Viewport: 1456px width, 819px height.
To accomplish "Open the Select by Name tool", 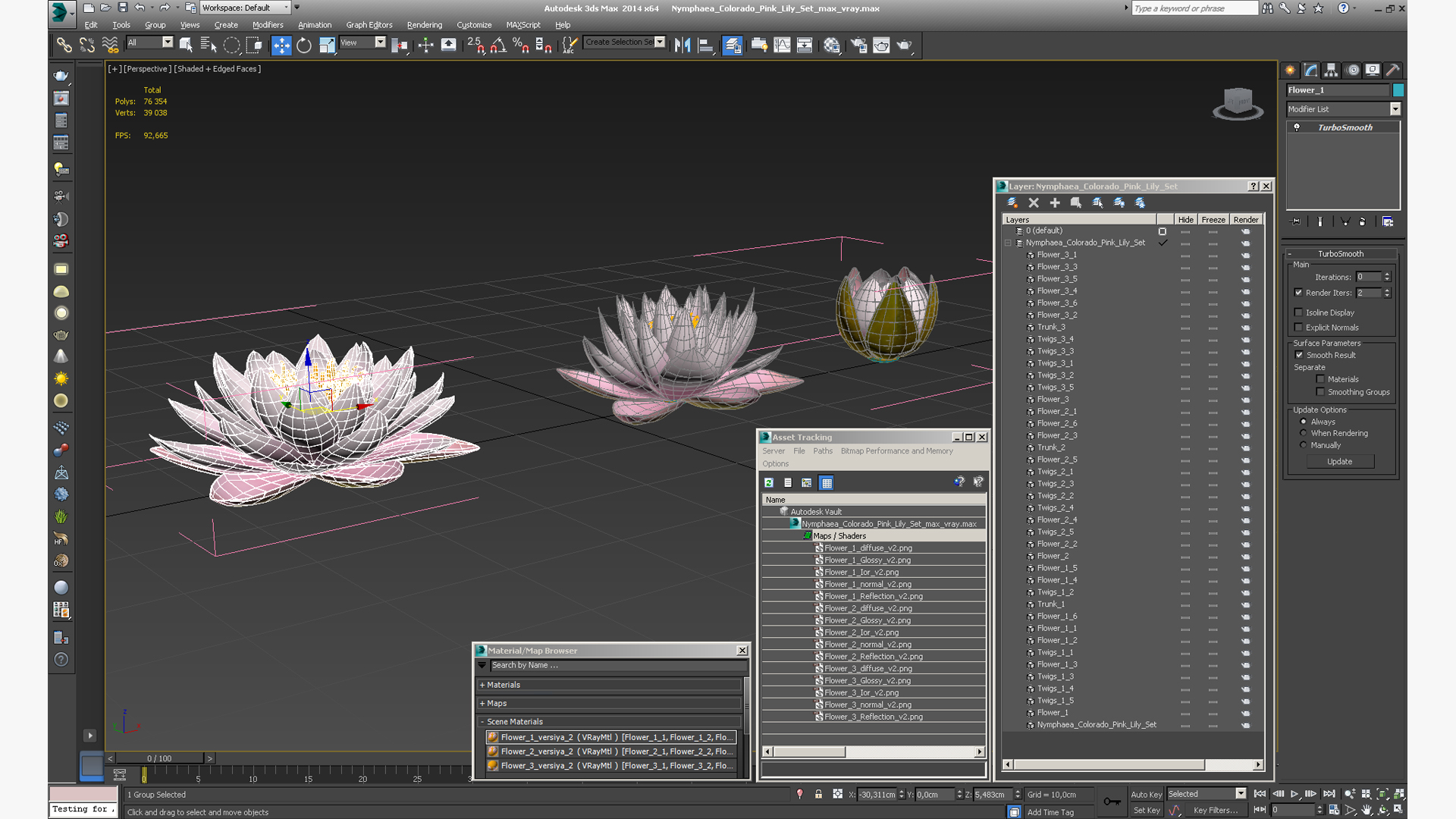I will pyautogui.click(x=209, y=45).
